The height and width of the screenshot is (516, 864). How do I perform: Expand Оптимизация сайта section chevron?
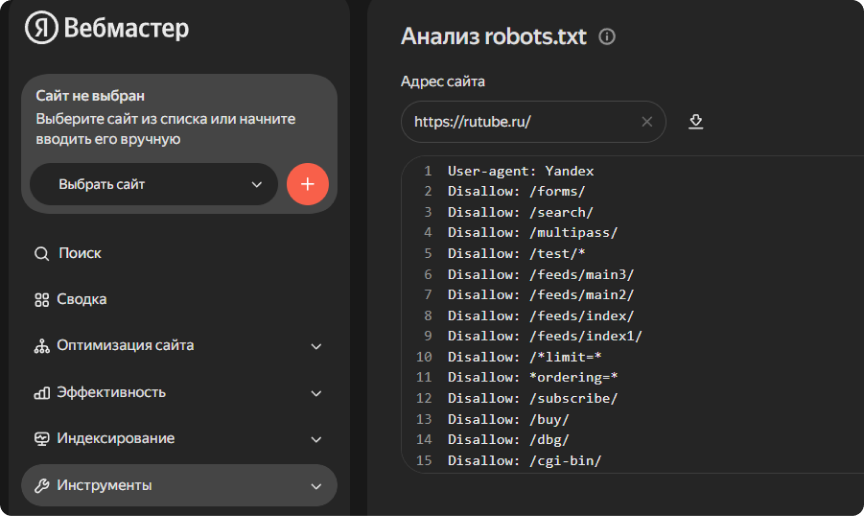pyautogui.click(x=316, y=346)
